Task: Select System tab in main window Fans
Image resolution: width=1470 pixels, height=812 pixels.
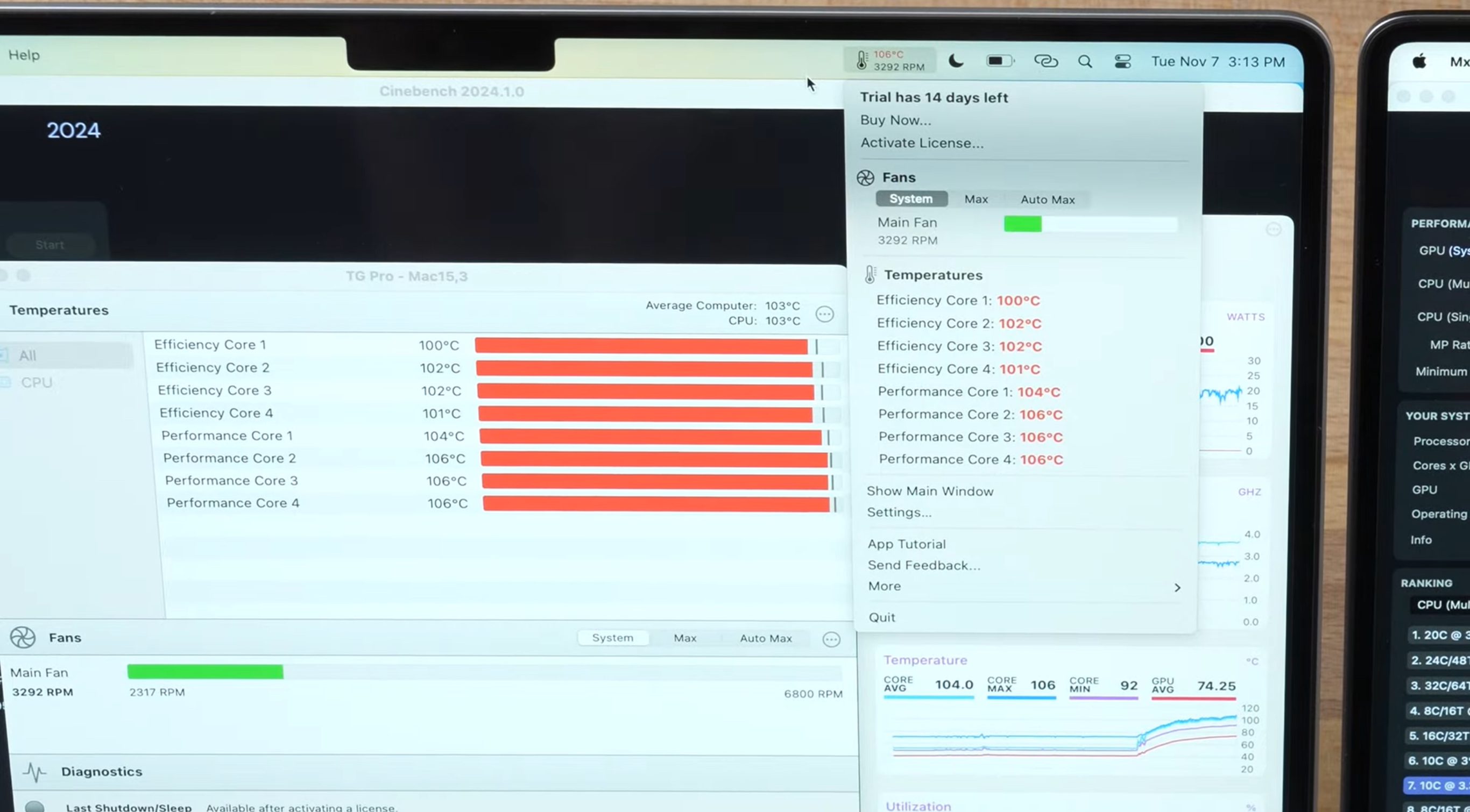Action: (612, 638)
